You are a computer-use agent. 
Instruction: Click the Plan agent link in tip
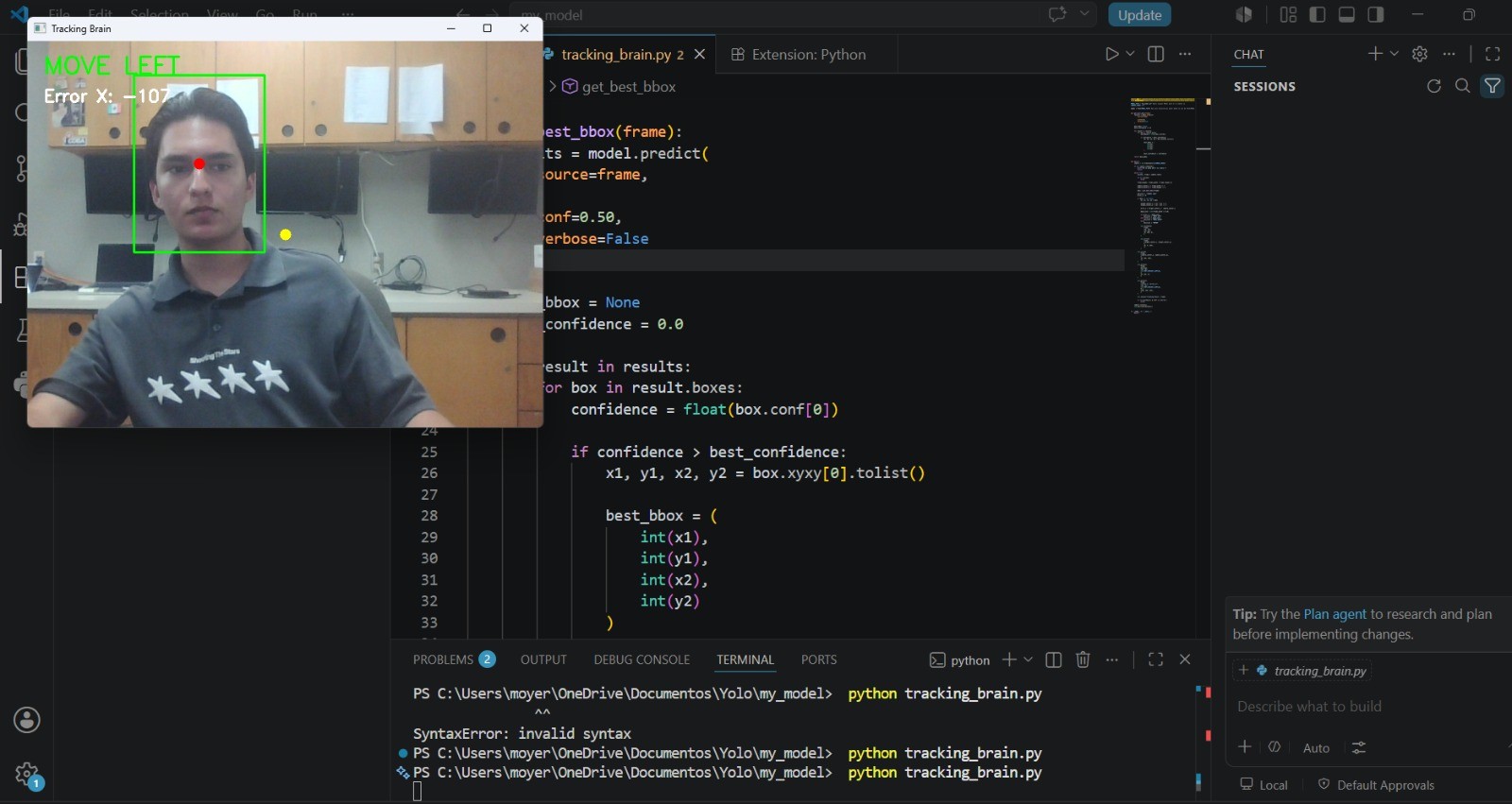pyautogui.click(x=1334, y=614)
